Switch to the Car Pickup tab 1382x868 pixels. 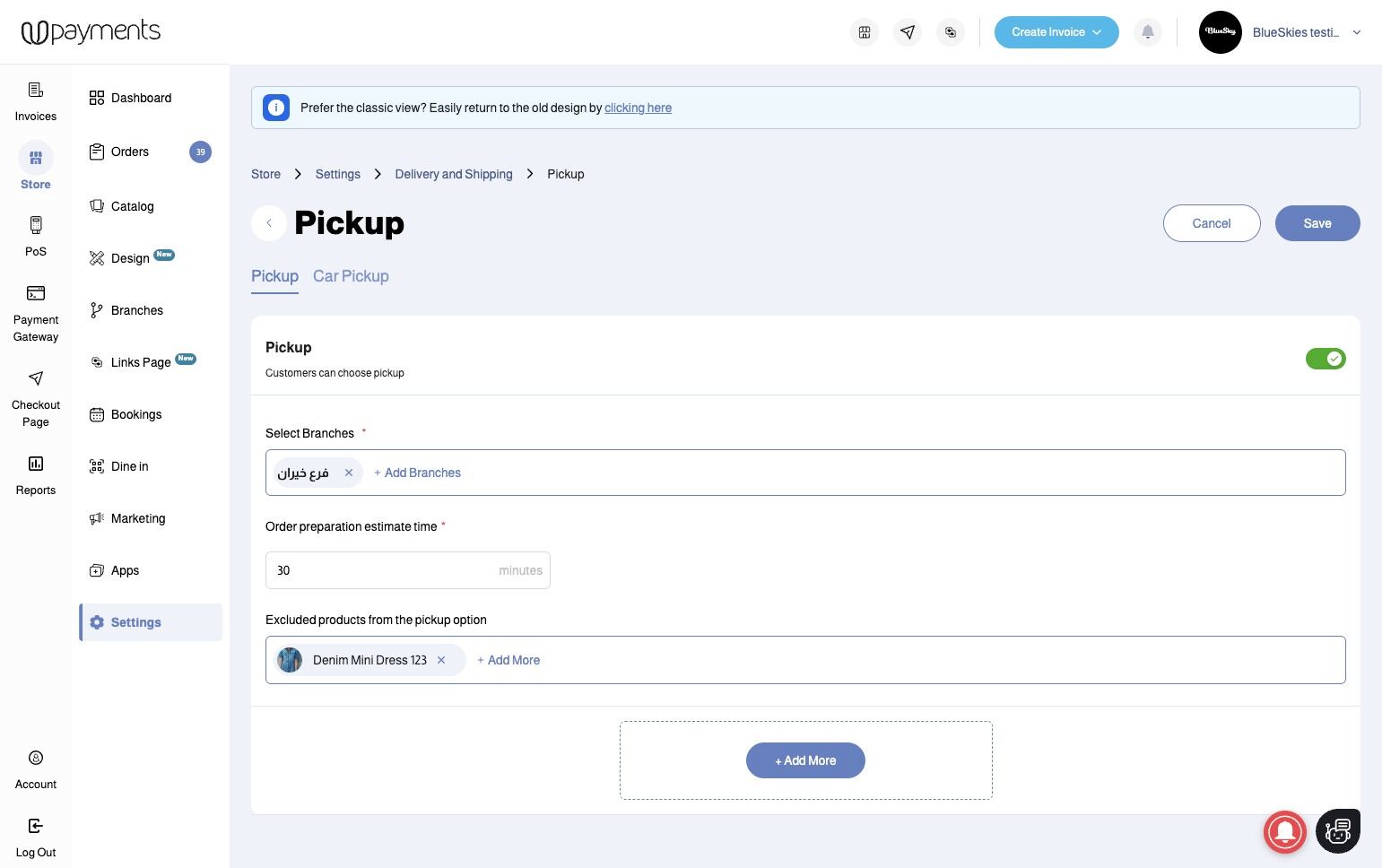(351, 276)
